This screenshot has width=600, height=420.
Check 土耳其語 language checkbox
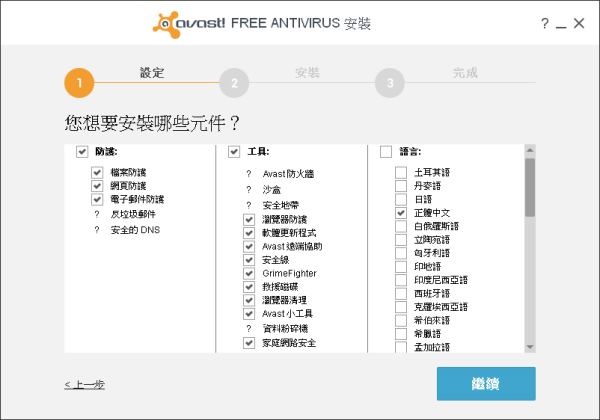401,172
